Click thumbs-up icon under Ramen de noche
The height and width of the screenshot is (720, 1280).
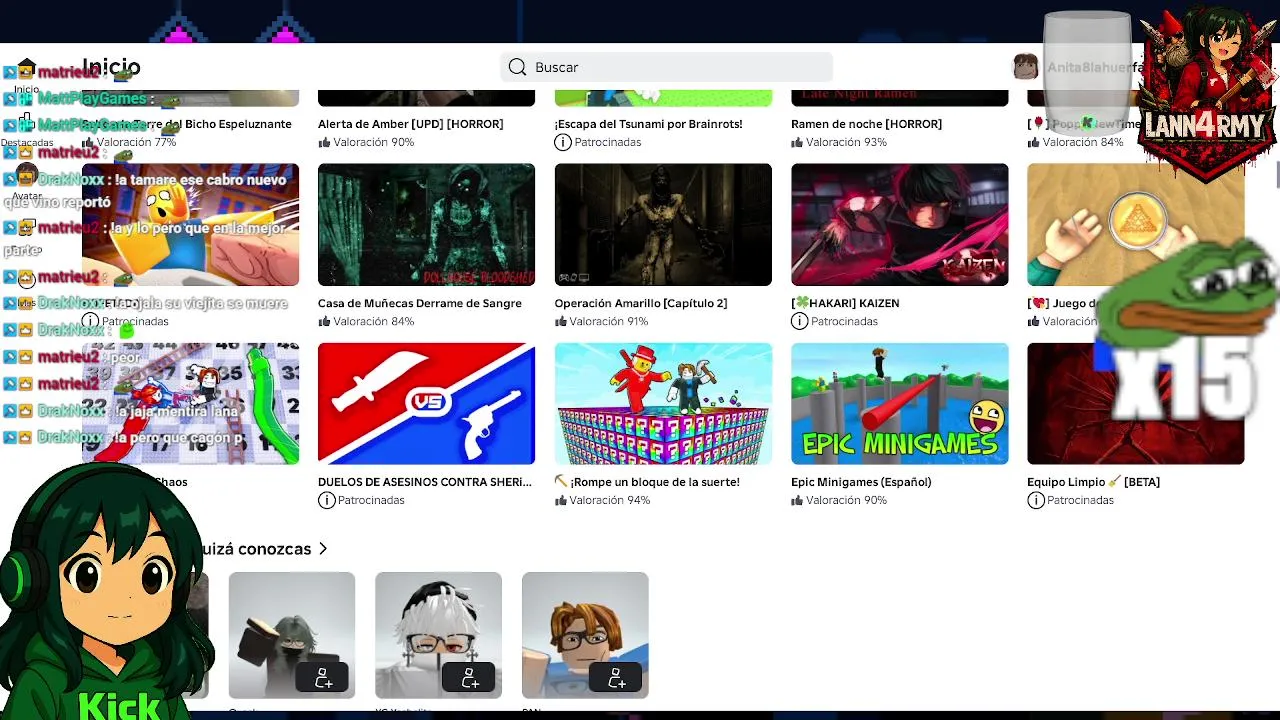click(x=797, y=142)
